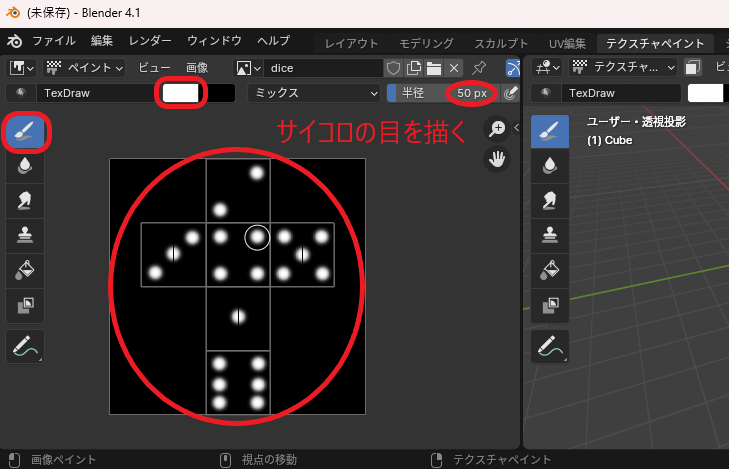
Task: Click the (1) Cube object label
Action: pos(610,140)
